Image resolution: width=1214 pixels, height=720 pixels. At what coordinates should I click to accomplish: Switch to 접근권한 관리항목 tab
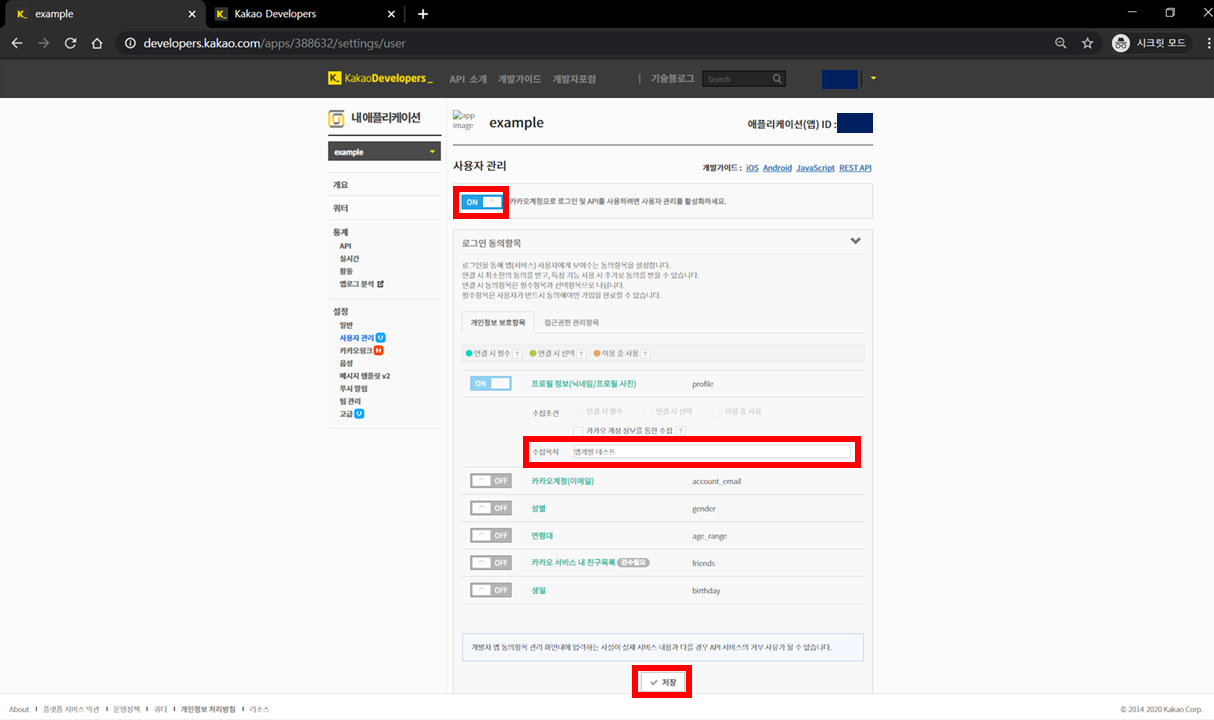click(x=572, y=323)
